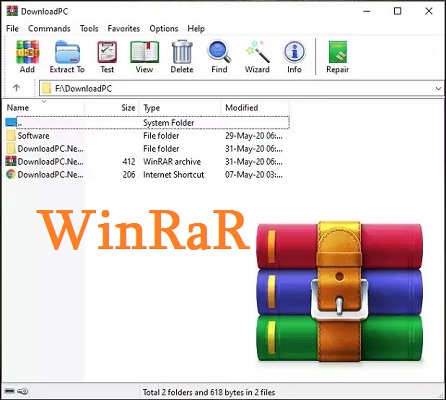This screenshot has height=400, width=446.
Task: Sort by Modified column header
Action: tap(255, 108)
